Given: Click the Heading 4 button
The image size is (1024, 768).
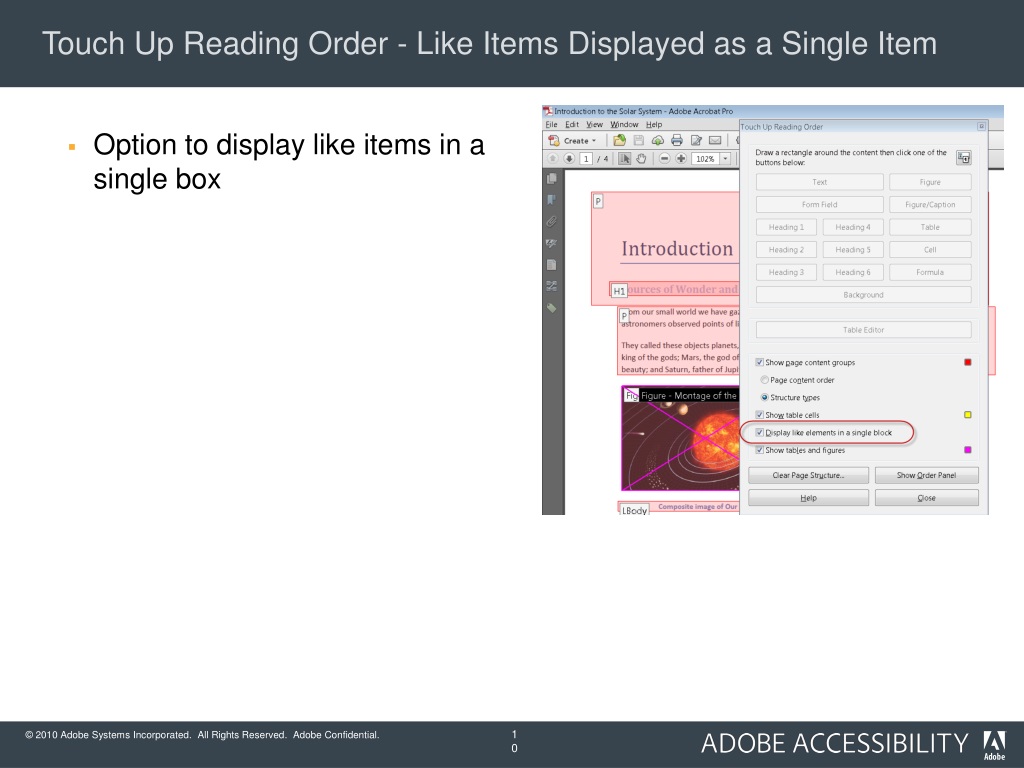Looking at the screenshot, I should point(853,227).
